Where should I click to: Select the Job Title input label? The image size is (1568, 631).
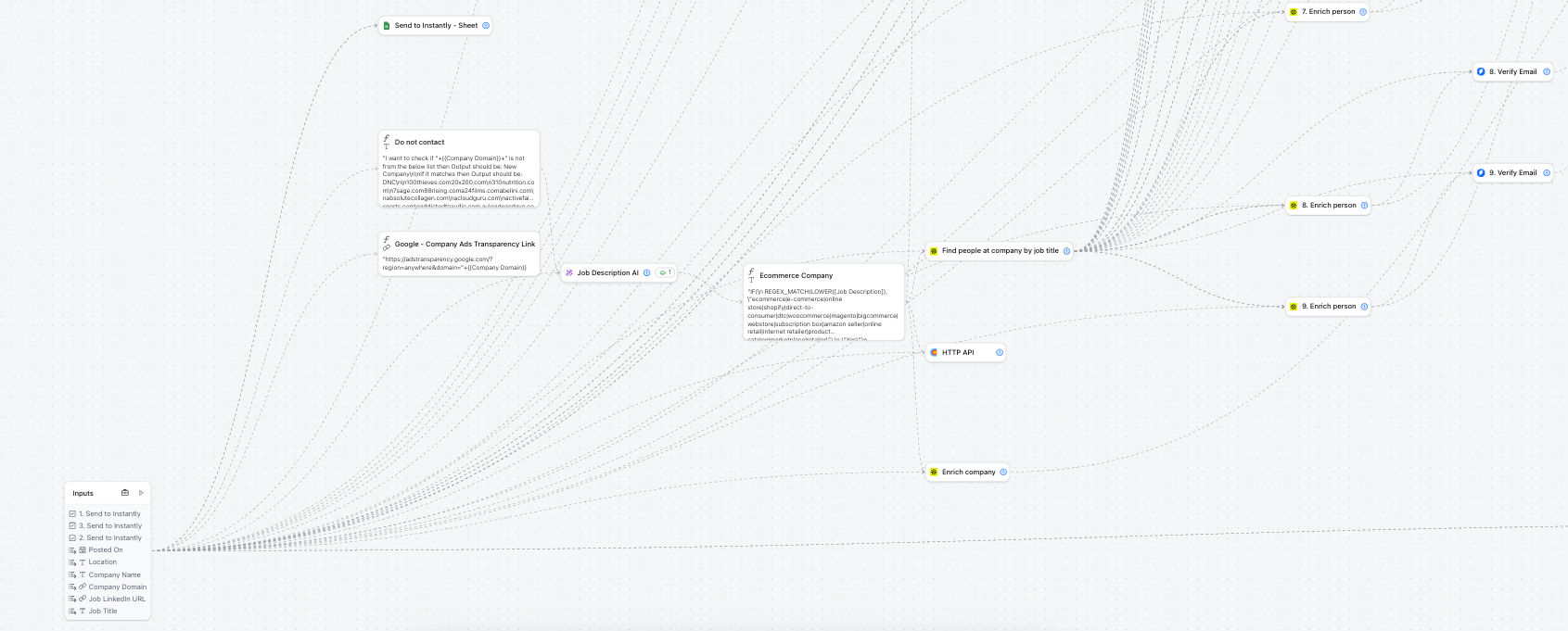coord(103,612)
